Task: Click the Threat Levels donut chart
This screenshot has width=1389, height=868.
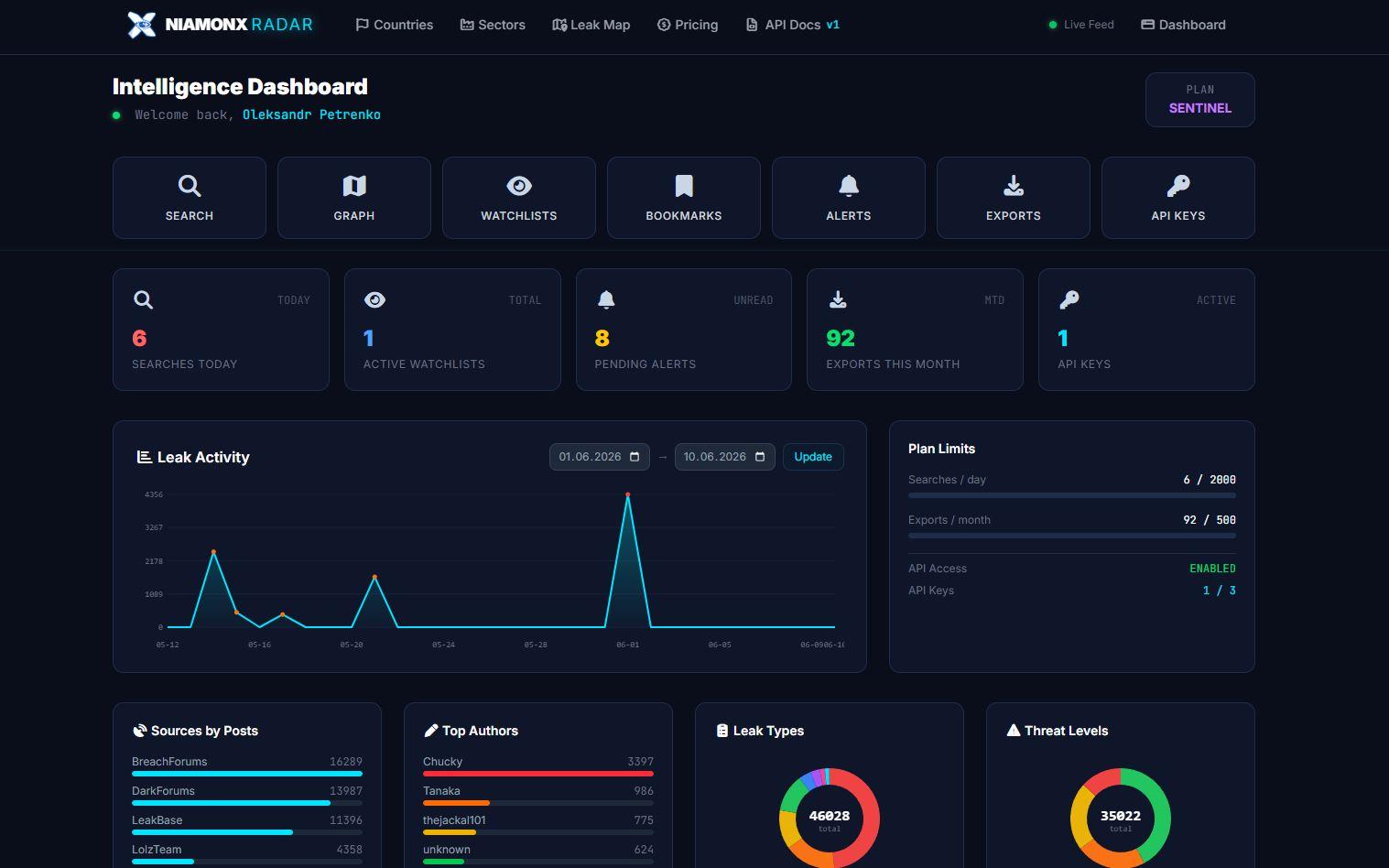Action: point(1121,818)
